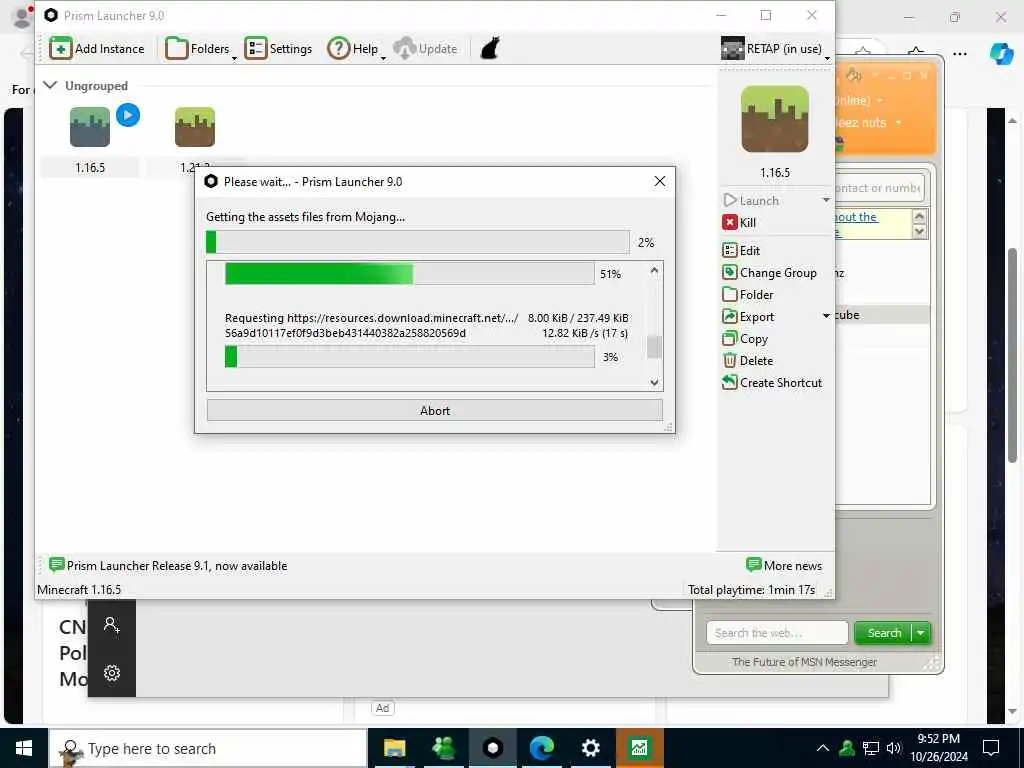
Task: Open Prism Launcher Settings
Action: point(278,48)
